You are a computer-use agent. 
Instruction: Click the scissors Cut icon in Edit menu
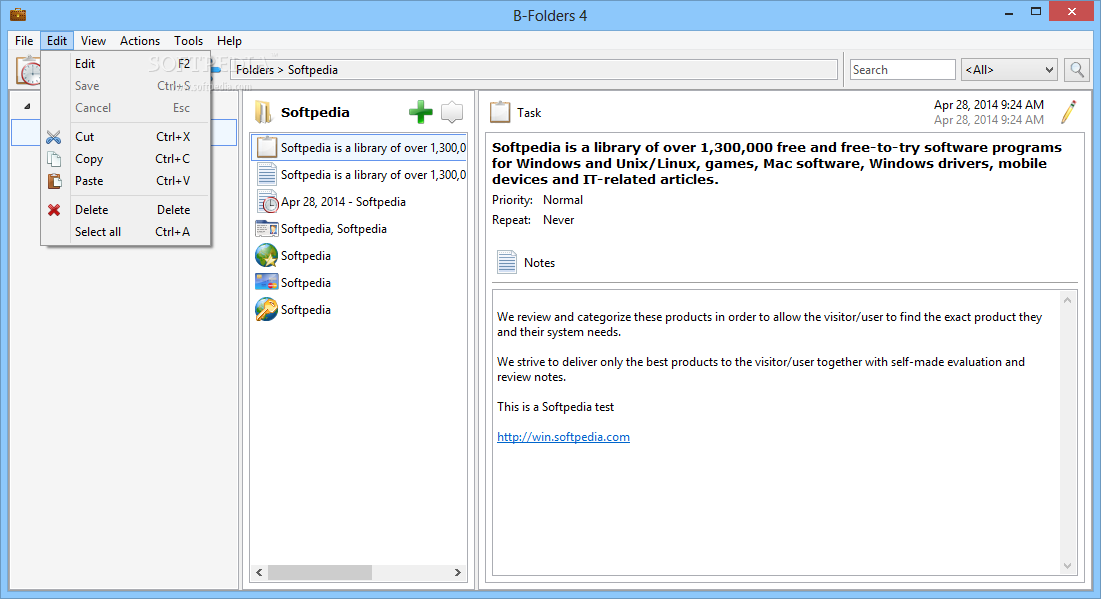point(54,137)
